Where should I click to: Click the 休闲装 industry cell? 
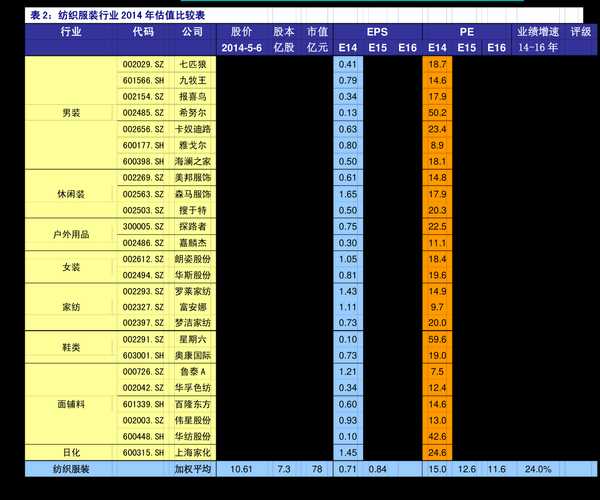pyautogui.click(x=71, y=194)
